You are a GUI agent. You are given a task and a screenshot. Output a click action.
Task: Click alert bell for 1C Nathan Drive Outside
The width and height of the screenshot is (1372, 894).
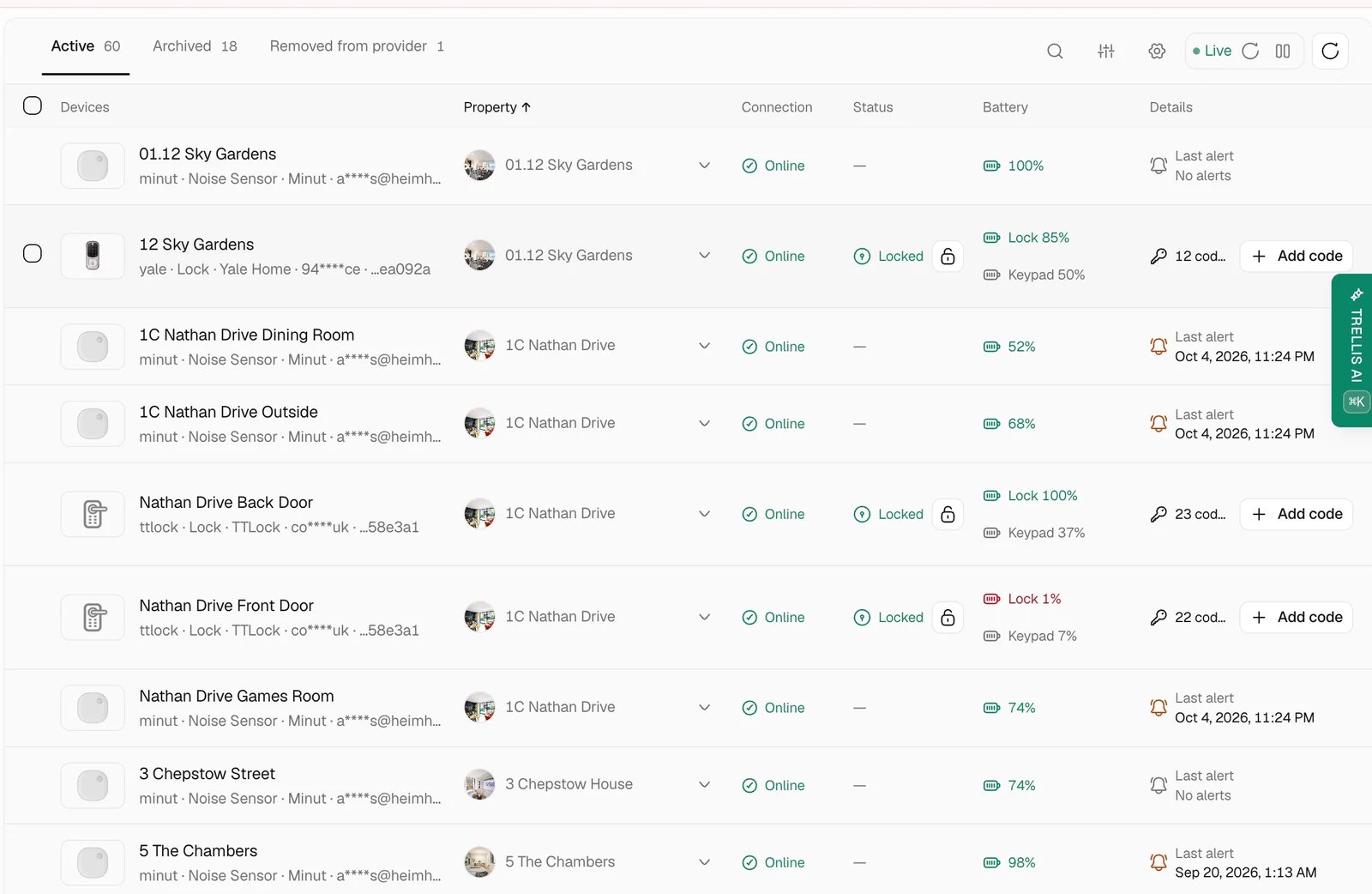[1158, 424]
